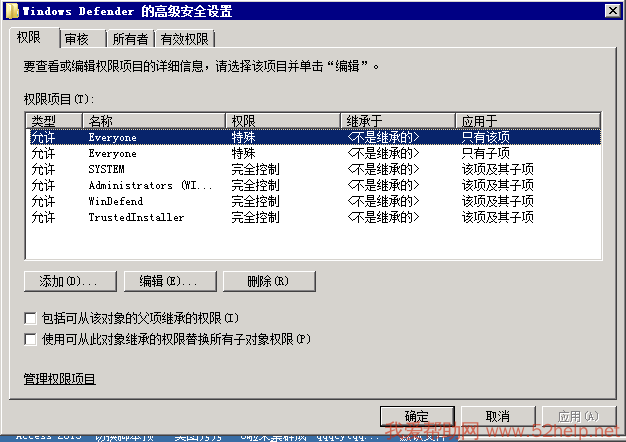Select the 有效权限 tab
This screenshot has height=442, width=626.
point(185,39)
